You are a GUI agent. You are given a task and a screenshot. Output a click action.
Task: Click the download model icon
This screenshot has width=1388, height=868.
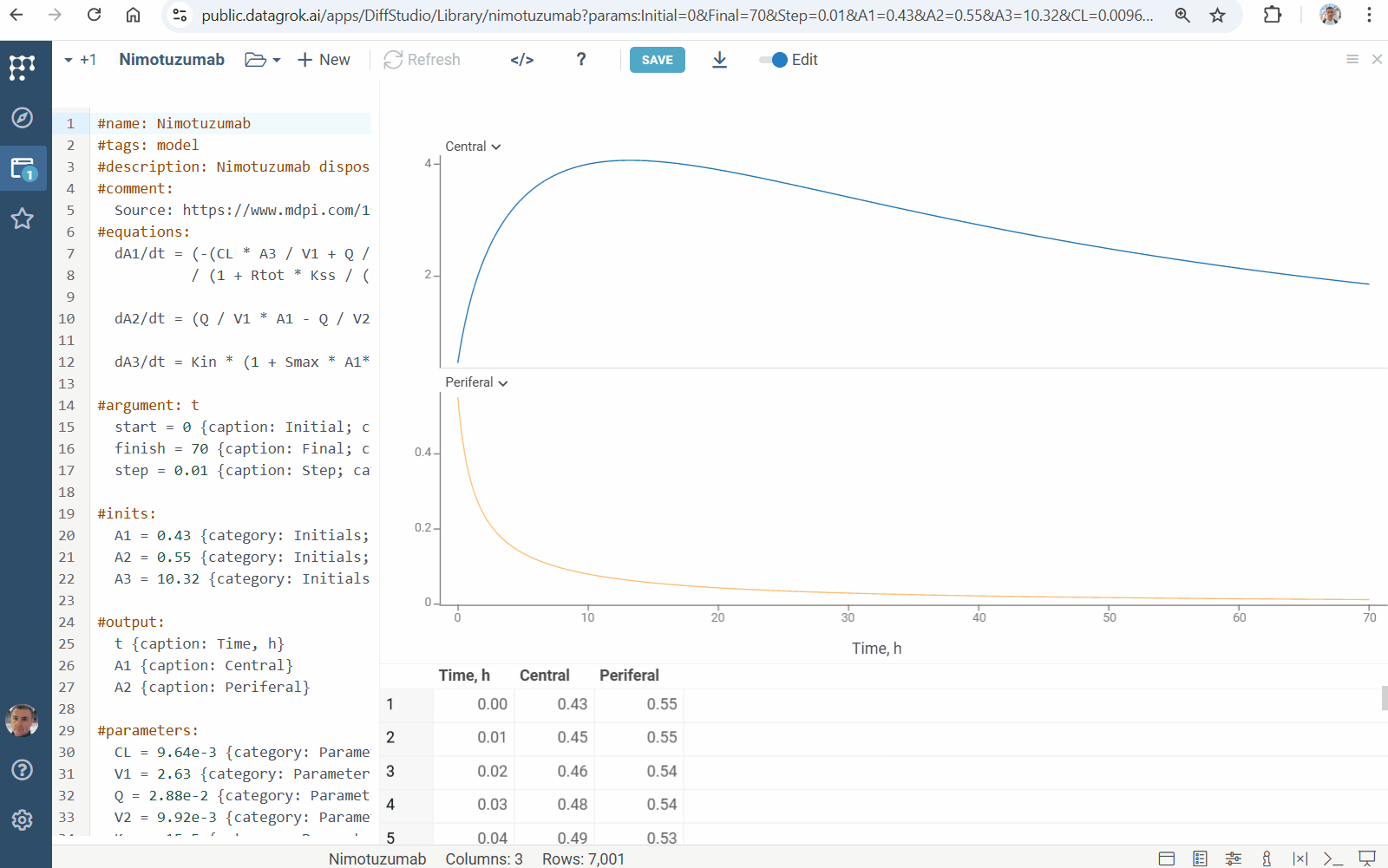coord(719,60)
